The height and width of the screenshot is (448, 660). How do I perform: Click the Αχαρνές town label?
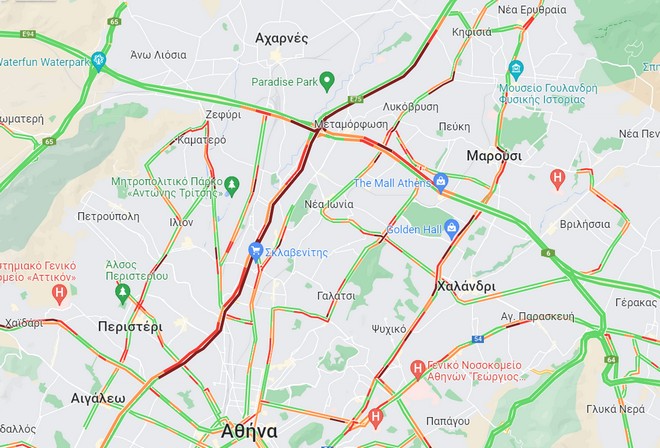[x=282, y=38]
